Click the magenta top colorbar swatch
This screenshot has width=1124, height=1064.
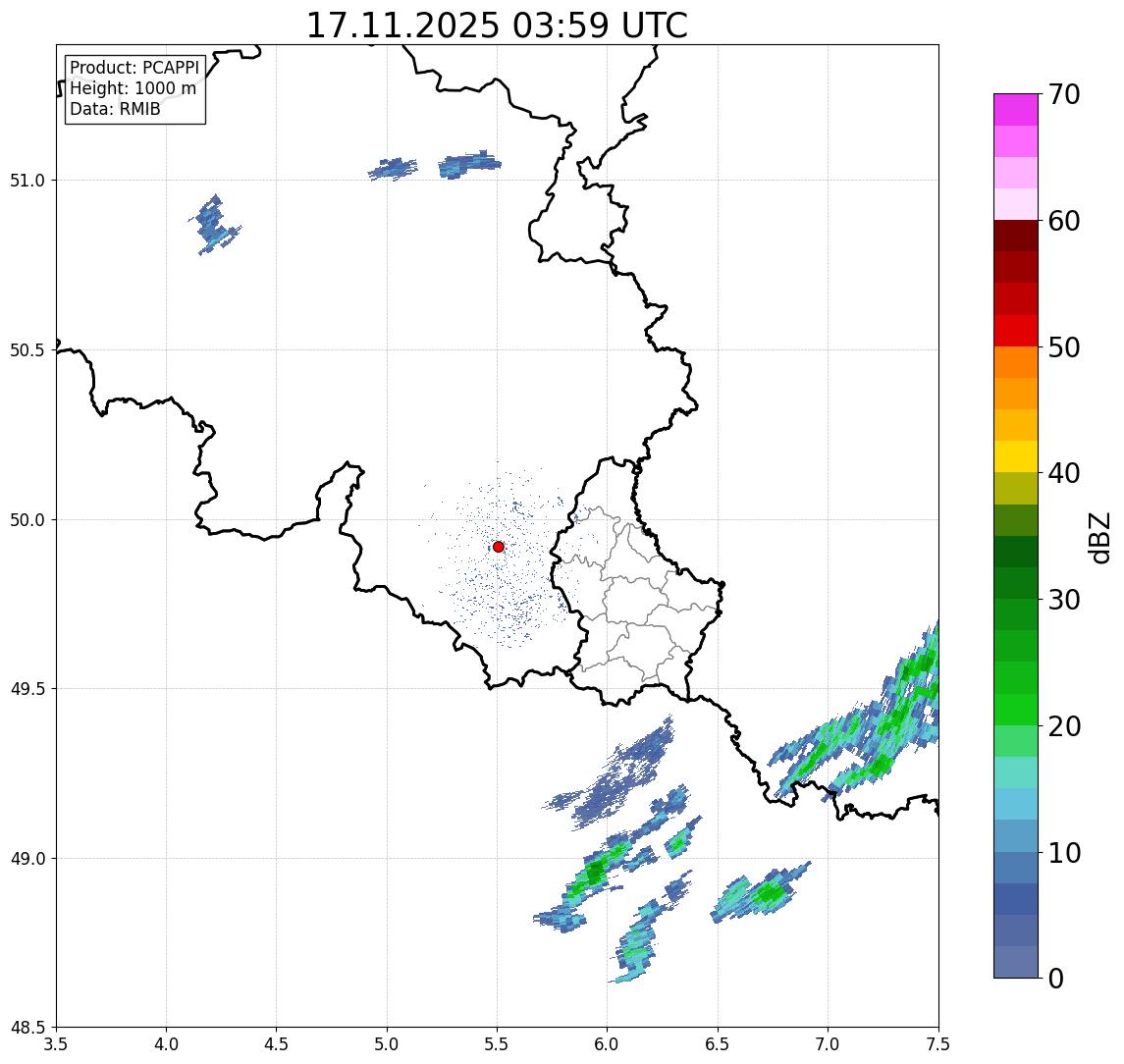tap(1016, 110)
